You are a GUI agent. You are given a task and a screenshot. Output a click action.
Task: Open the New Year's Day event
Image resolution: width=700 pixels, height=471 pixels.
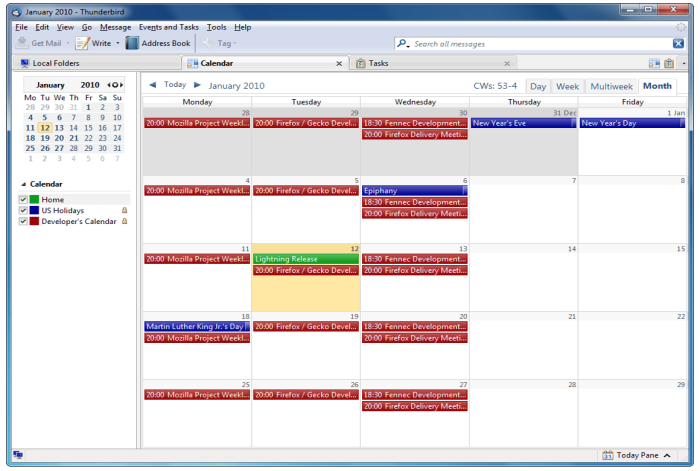point(633,123)
